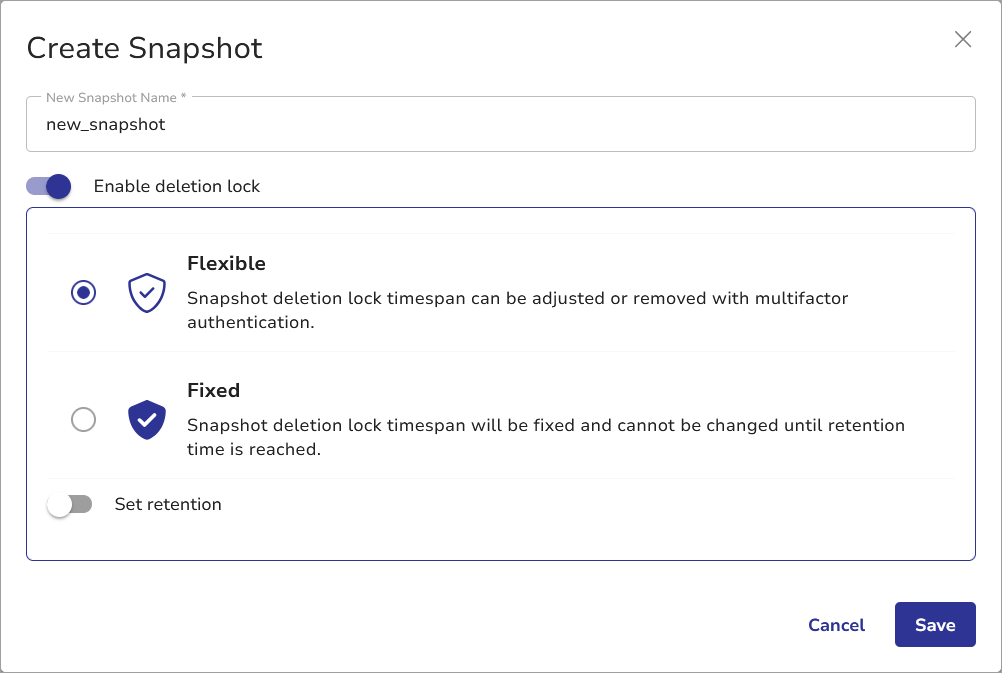This screenshot has width=1002, height=673.
Task: Click the "New Snapshot Name *" floating label
Action: click(117, 98)
